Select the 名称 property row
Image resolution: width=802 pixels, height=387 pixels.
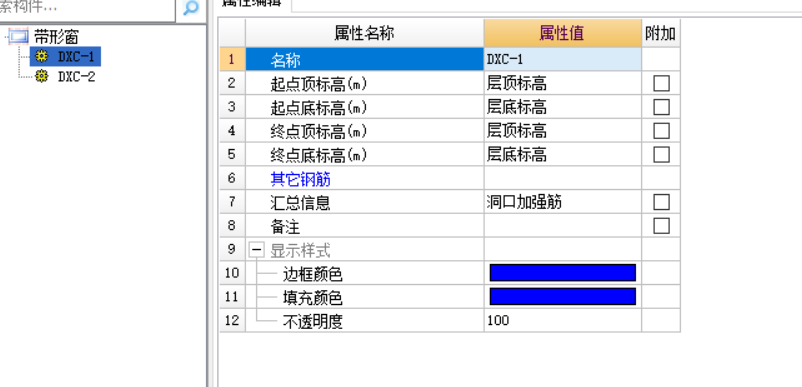(365, 60)
